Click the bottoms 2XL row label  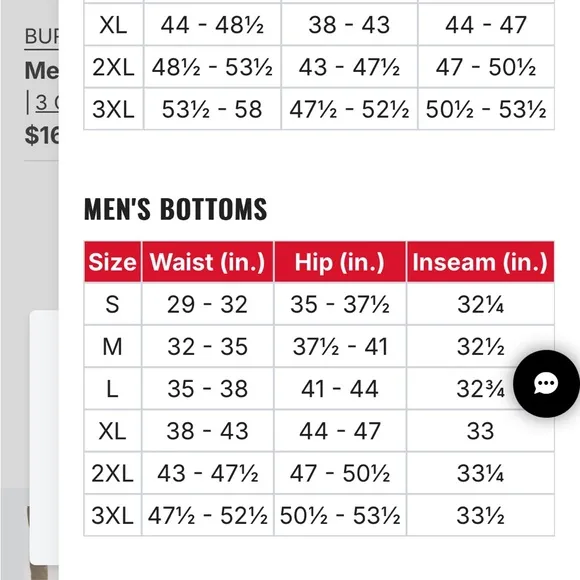click(112, 473)
